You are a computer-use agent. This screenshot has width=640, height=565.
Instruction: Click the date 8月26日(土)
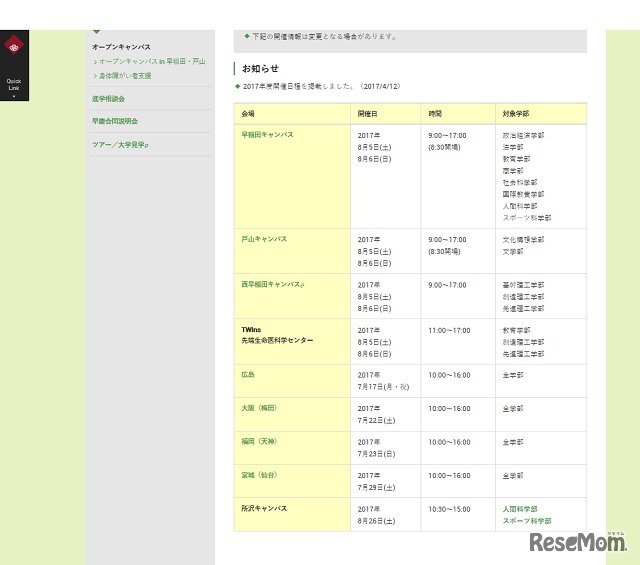pos(376,521)
